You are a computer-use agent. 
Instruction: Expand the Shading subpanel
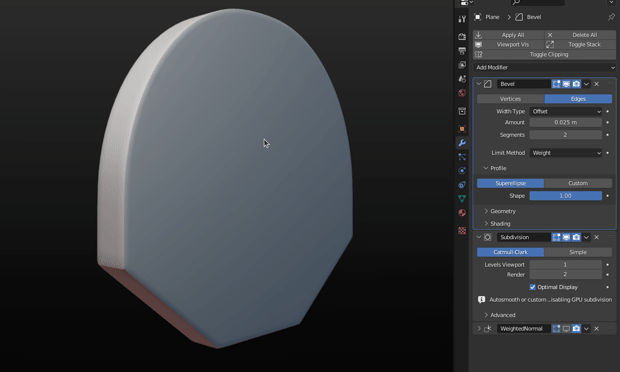(x=486, y=224)
